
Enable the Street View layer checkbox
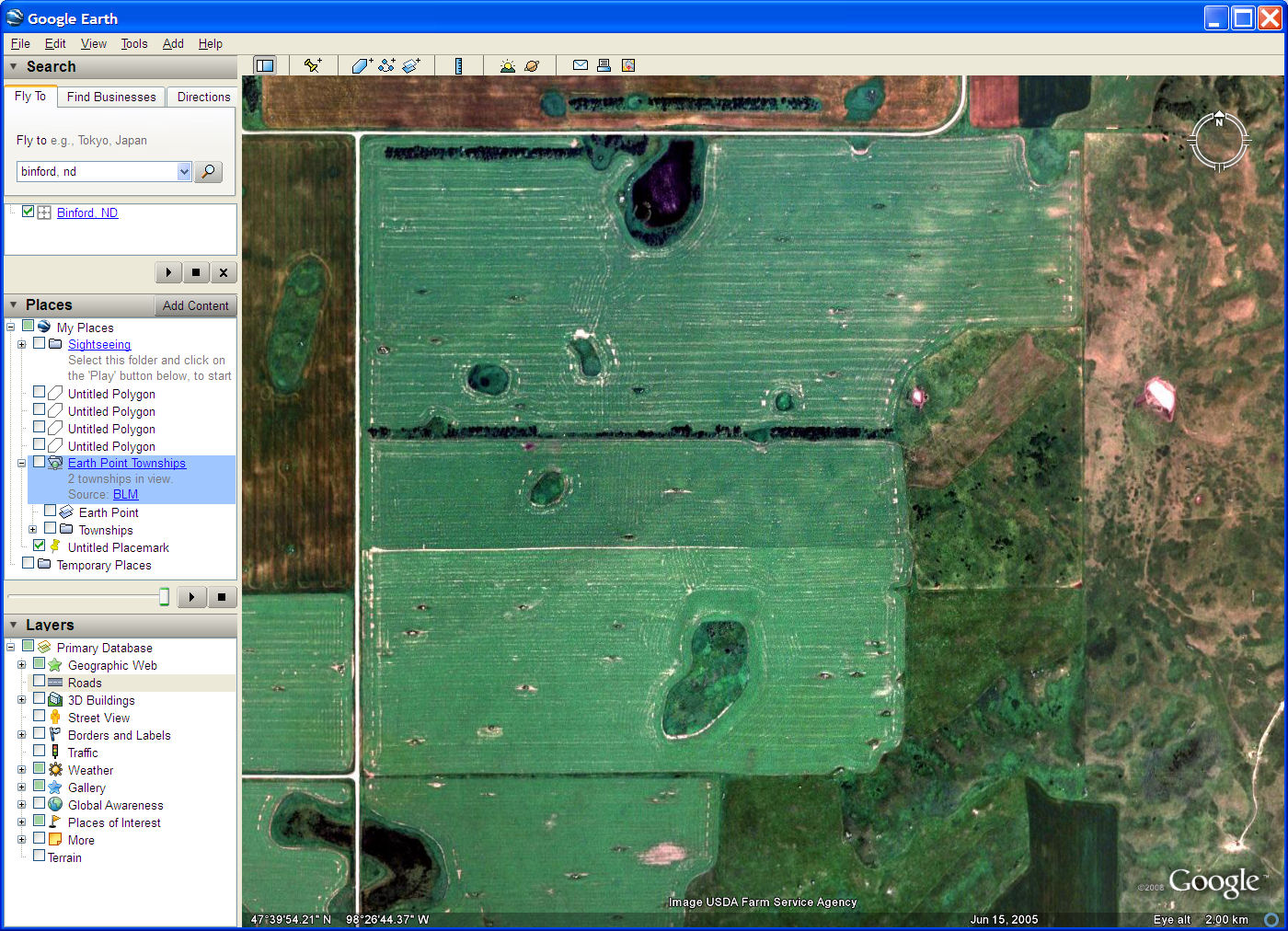[39, 717]
